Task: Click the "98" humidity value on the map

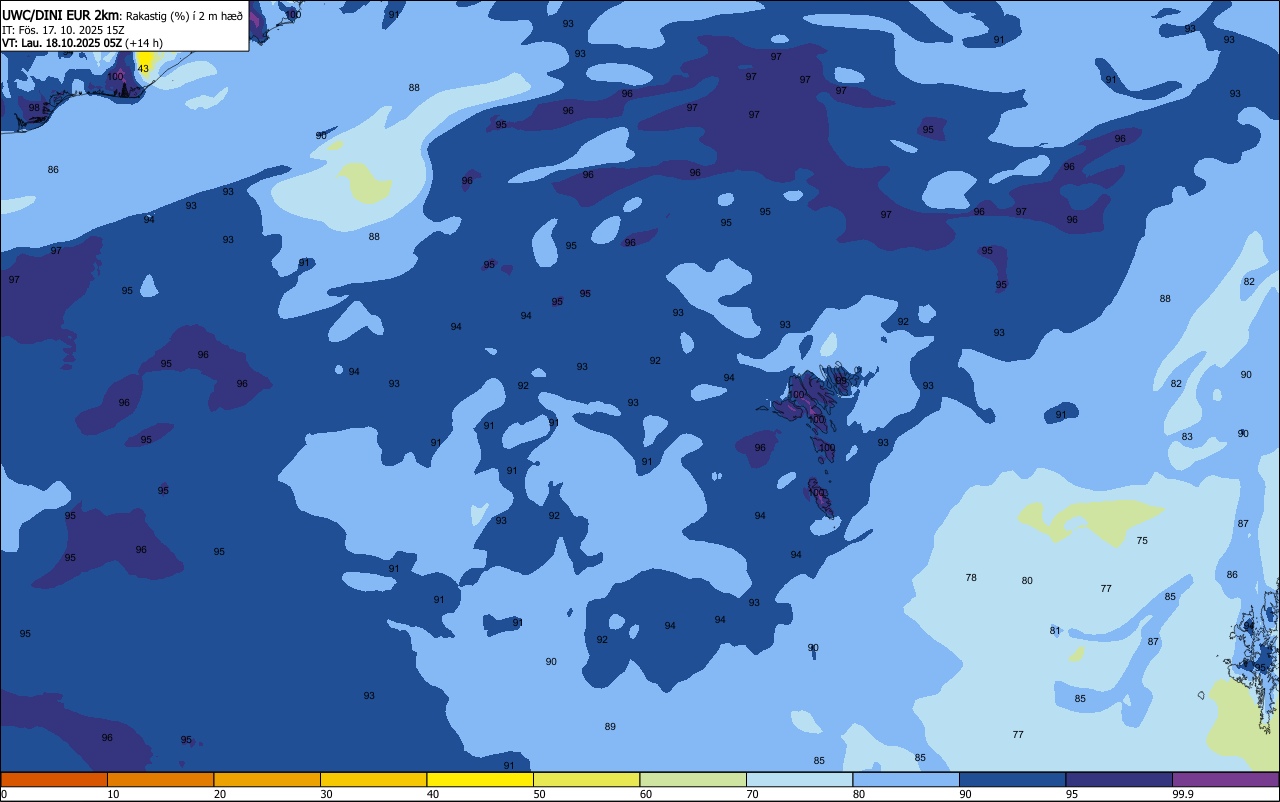Action: [x=34, y=108]
